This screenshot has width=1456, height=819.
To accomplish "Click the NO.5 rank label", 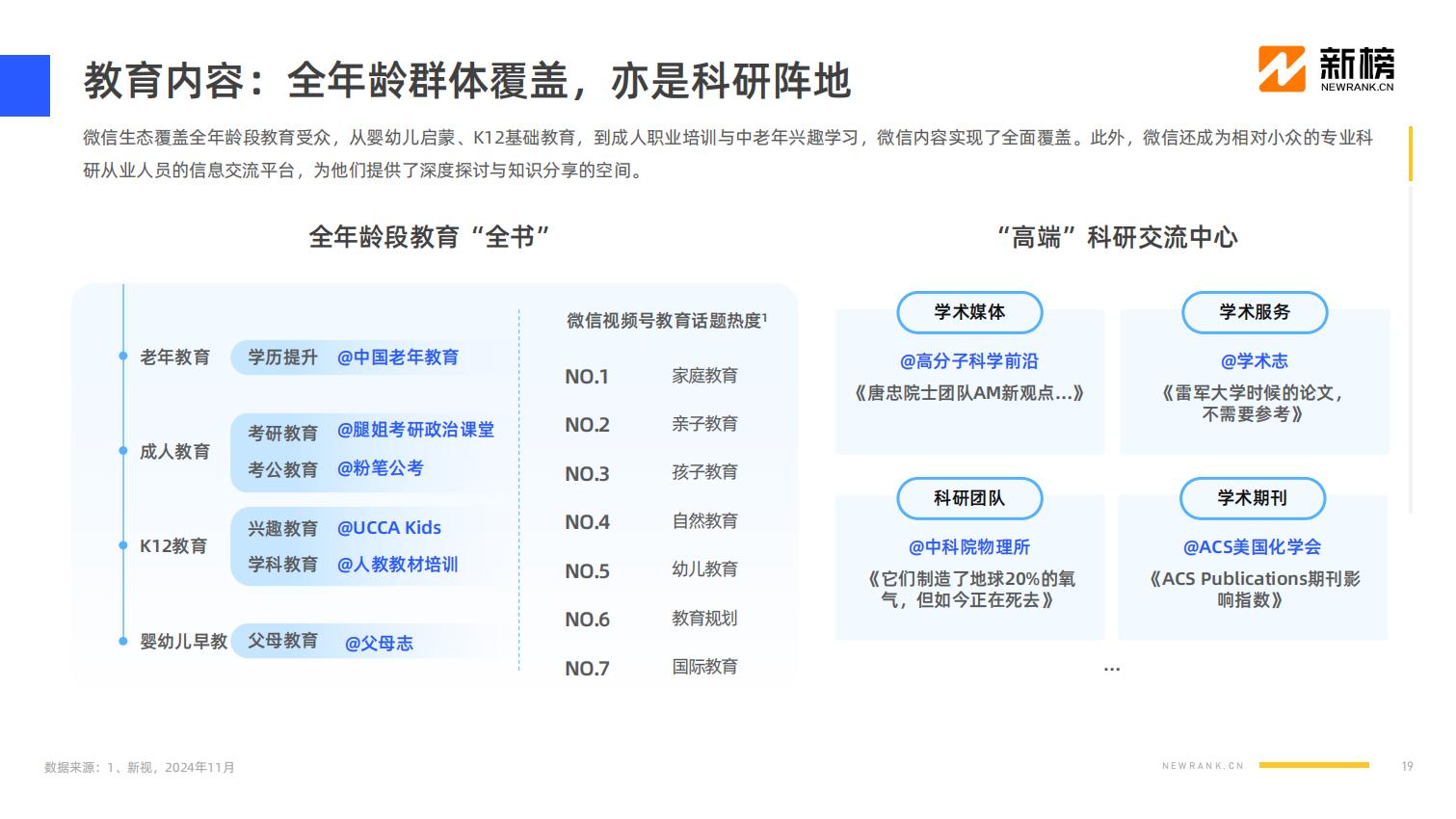I will (x=587, y=571).
